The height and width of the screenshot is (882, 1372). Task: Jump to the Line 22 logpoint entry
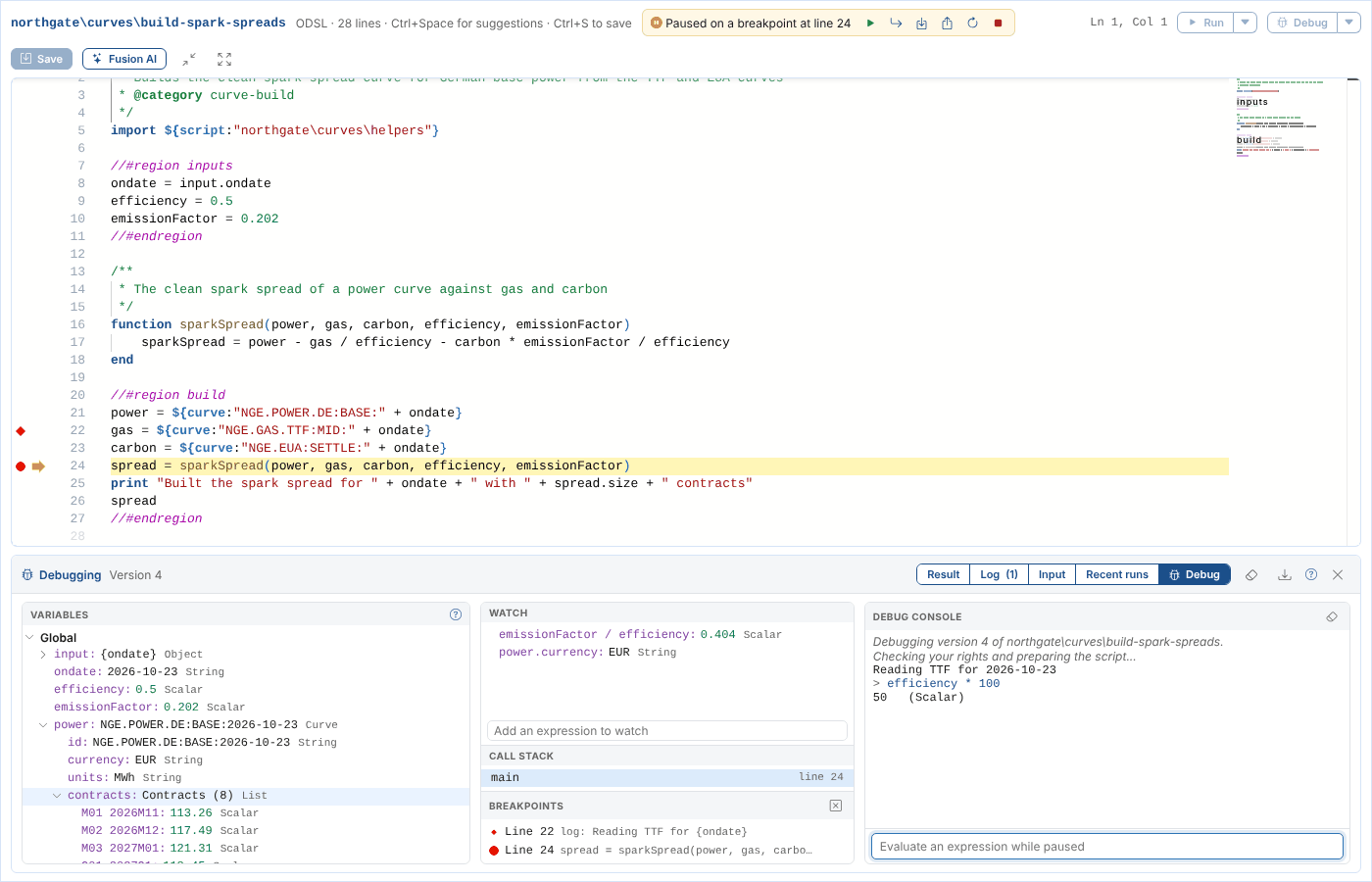click(667, 832)
